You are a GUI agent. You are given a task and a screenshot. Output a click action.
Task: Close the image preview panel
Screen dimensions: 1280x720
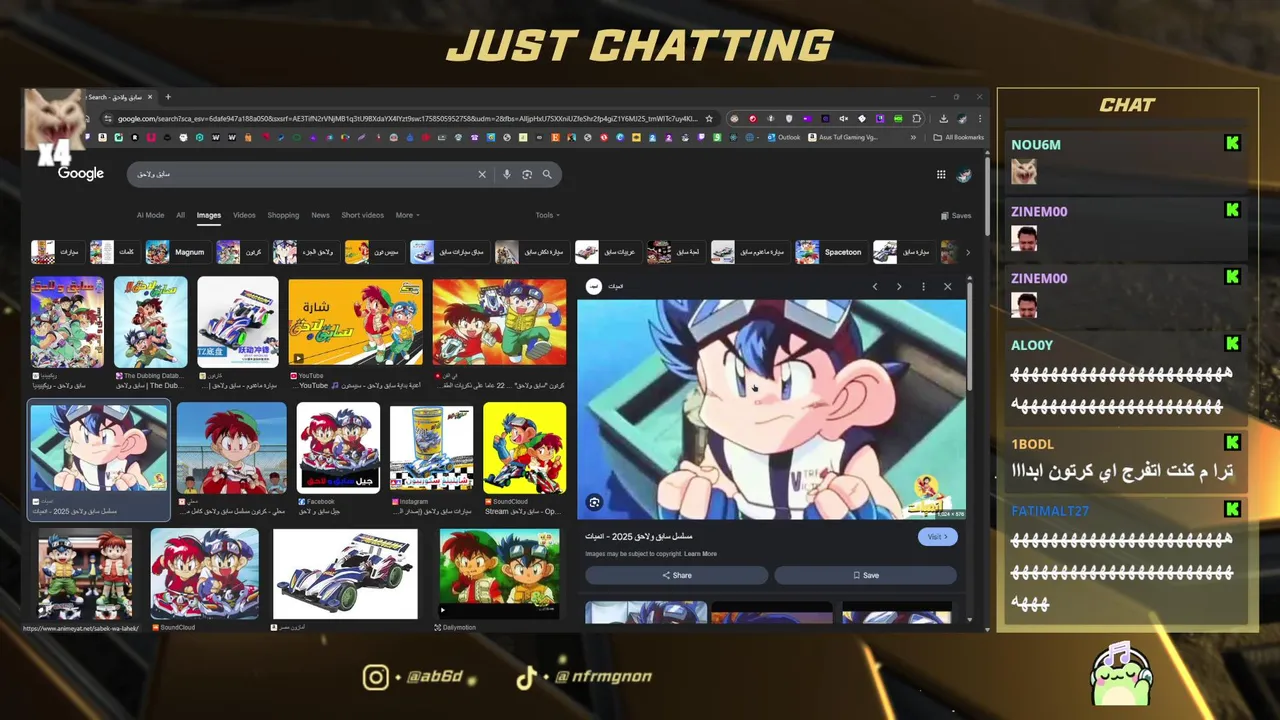[948, 286]
